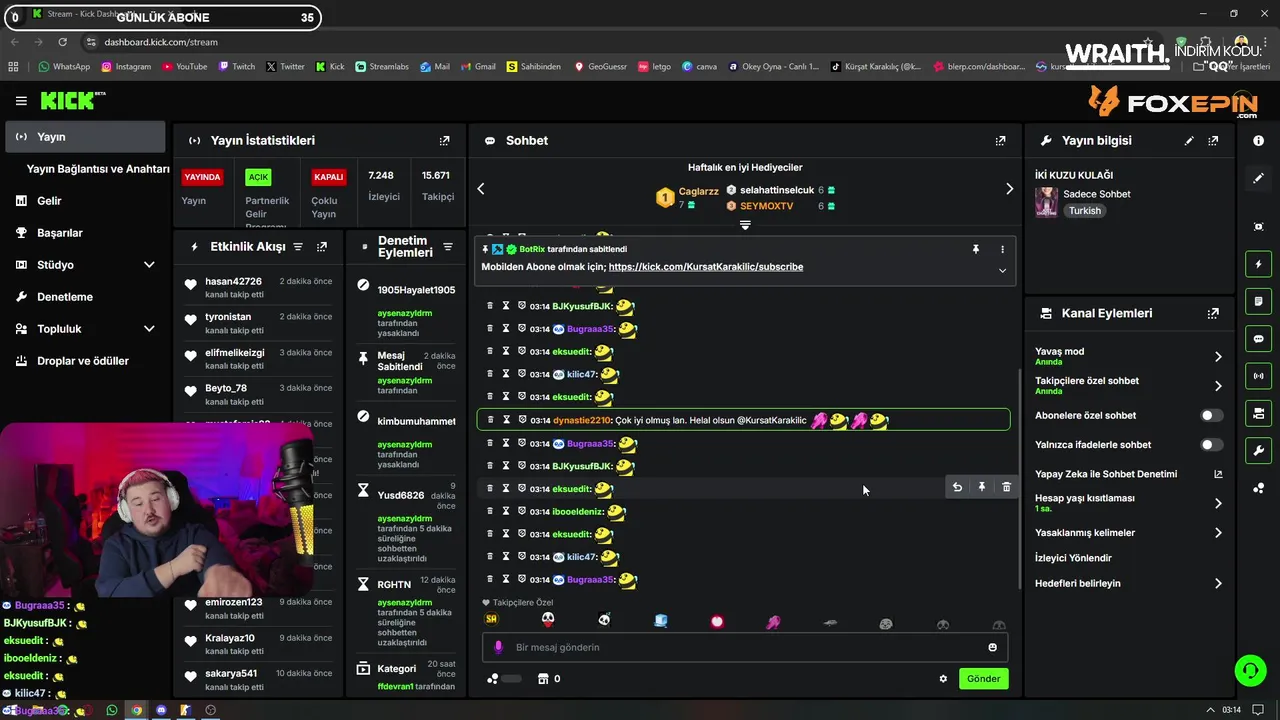Click the wrench icon in right sidebar

coord(1258,451)
